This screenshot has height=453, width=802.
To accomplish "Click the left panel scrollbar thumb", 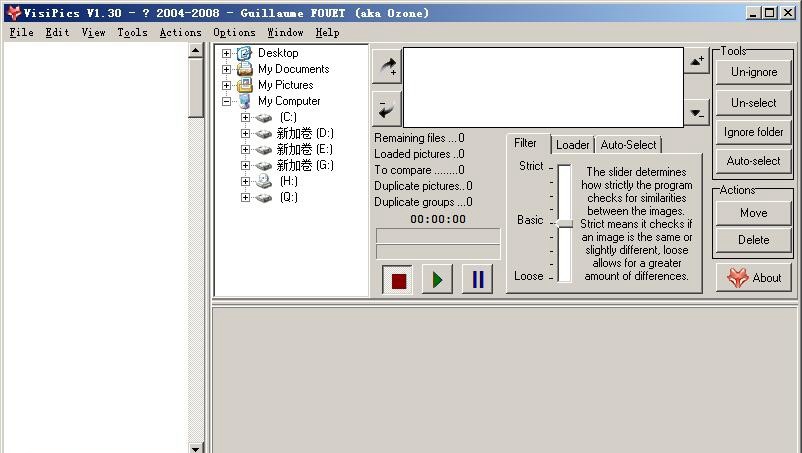I will coord(195,88).
